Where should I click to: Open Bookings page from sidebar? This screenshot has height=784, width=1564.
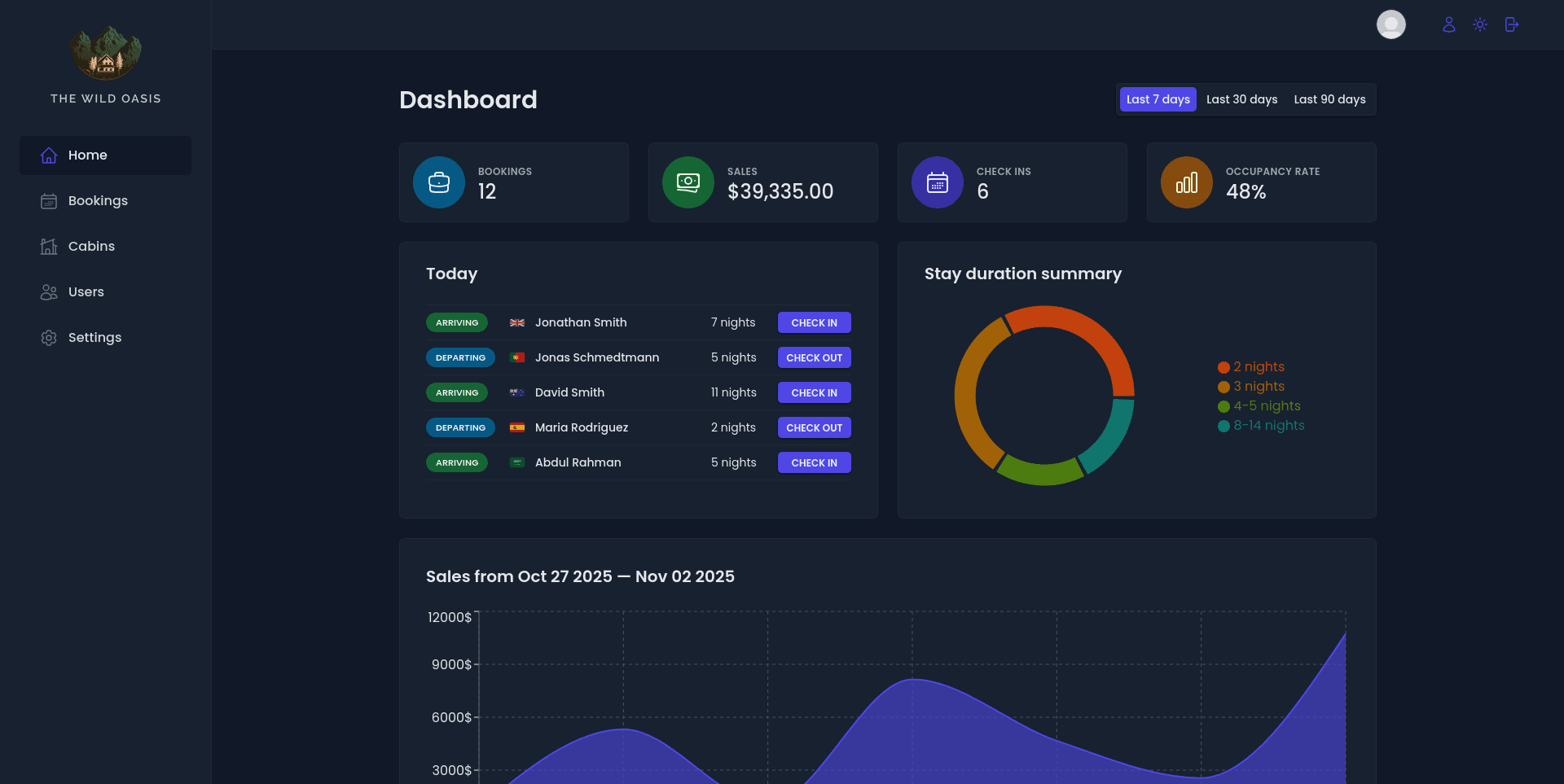(98, 201)
